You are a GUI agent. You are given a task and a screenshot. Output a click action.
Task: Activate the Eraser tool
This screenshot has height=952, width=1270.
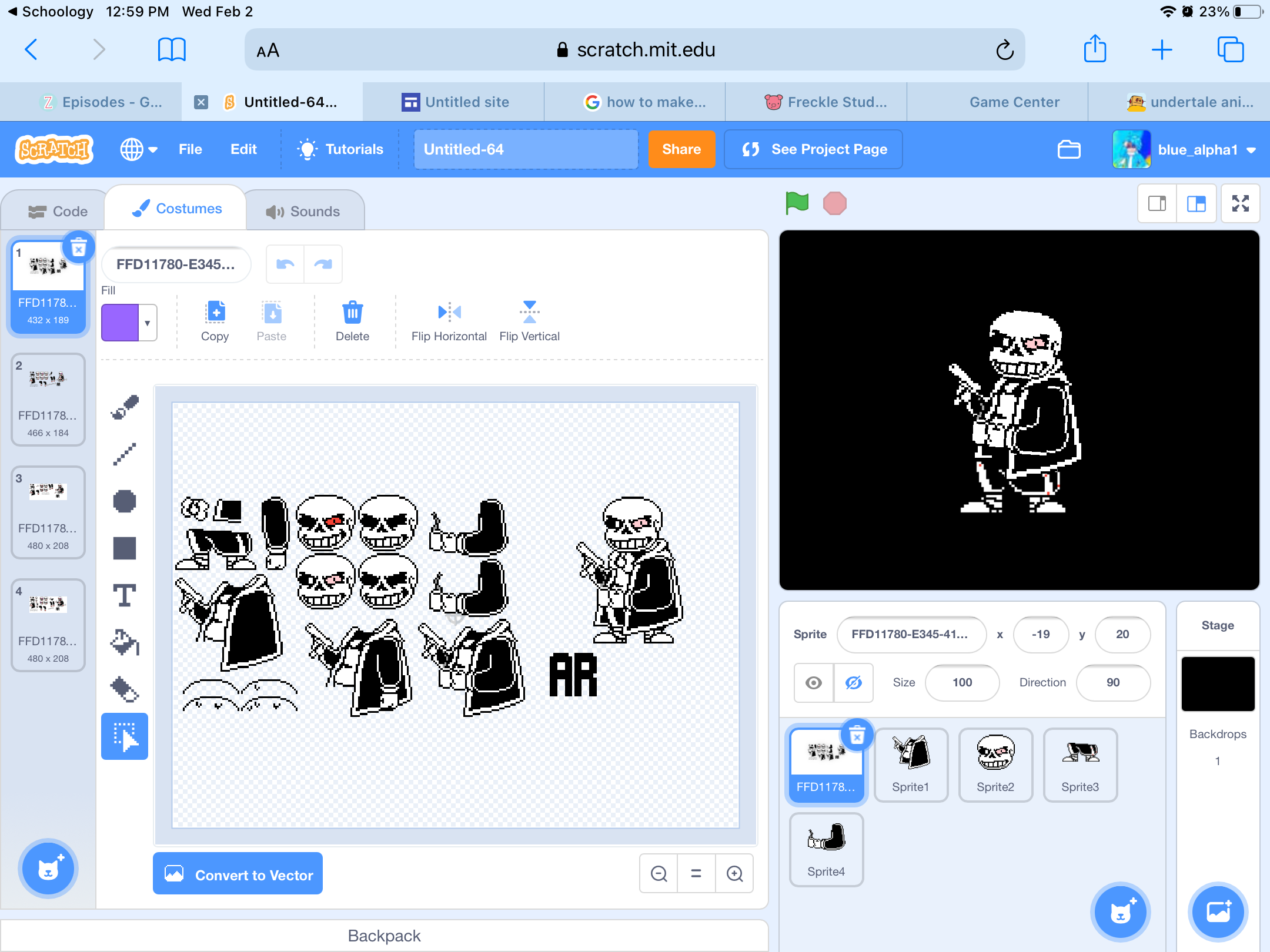point(125,689)
